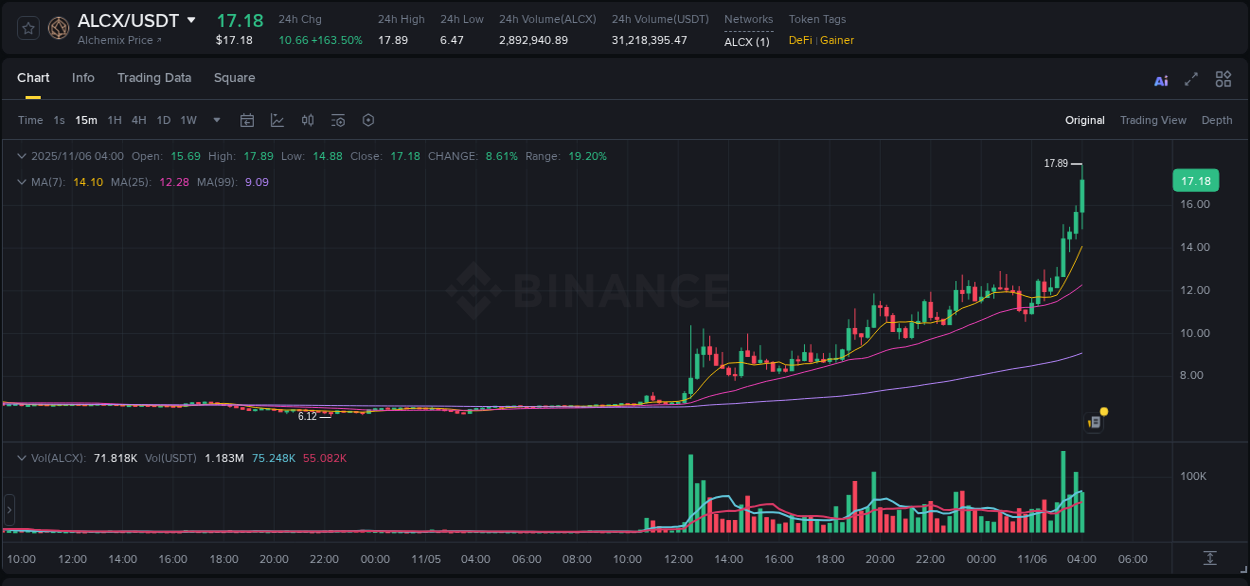Add ALCX/USDT to favorites star

coord(27,27)
